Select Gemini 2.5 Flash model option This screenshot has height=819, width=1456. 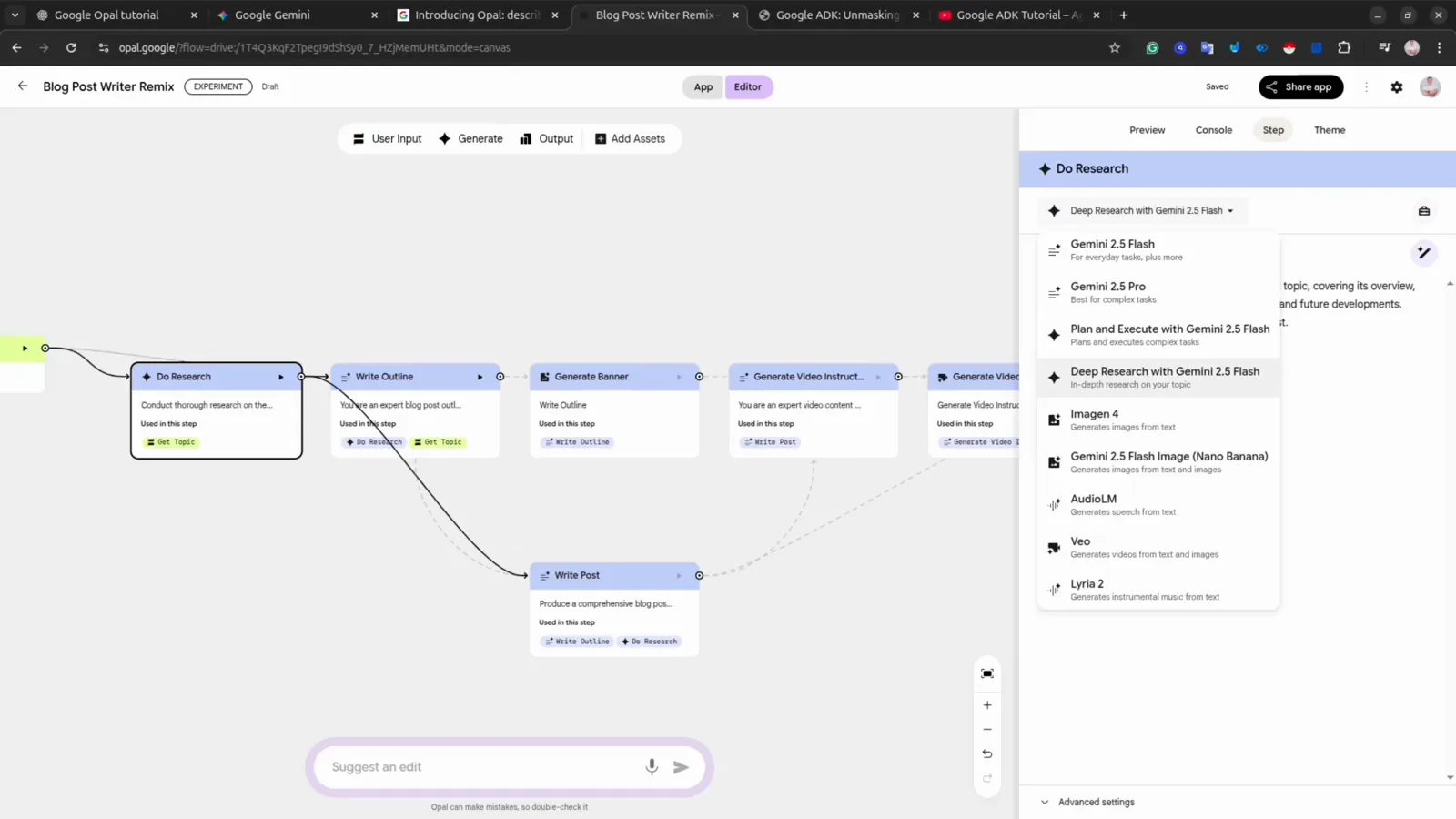pyautogui.click(x=1158, y=250)
